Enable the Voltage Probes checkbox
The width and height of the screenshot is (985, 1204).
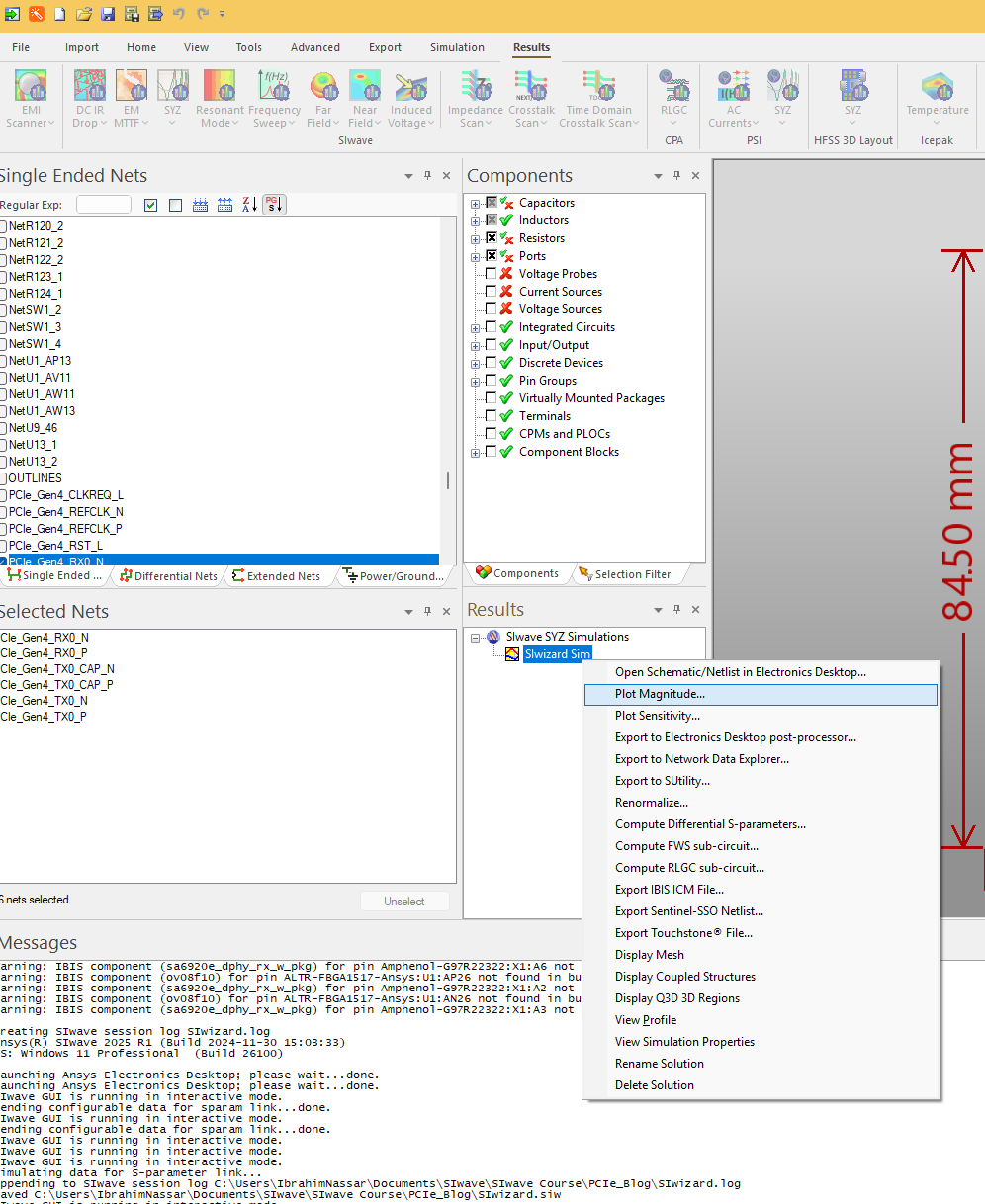click(490, 273)
